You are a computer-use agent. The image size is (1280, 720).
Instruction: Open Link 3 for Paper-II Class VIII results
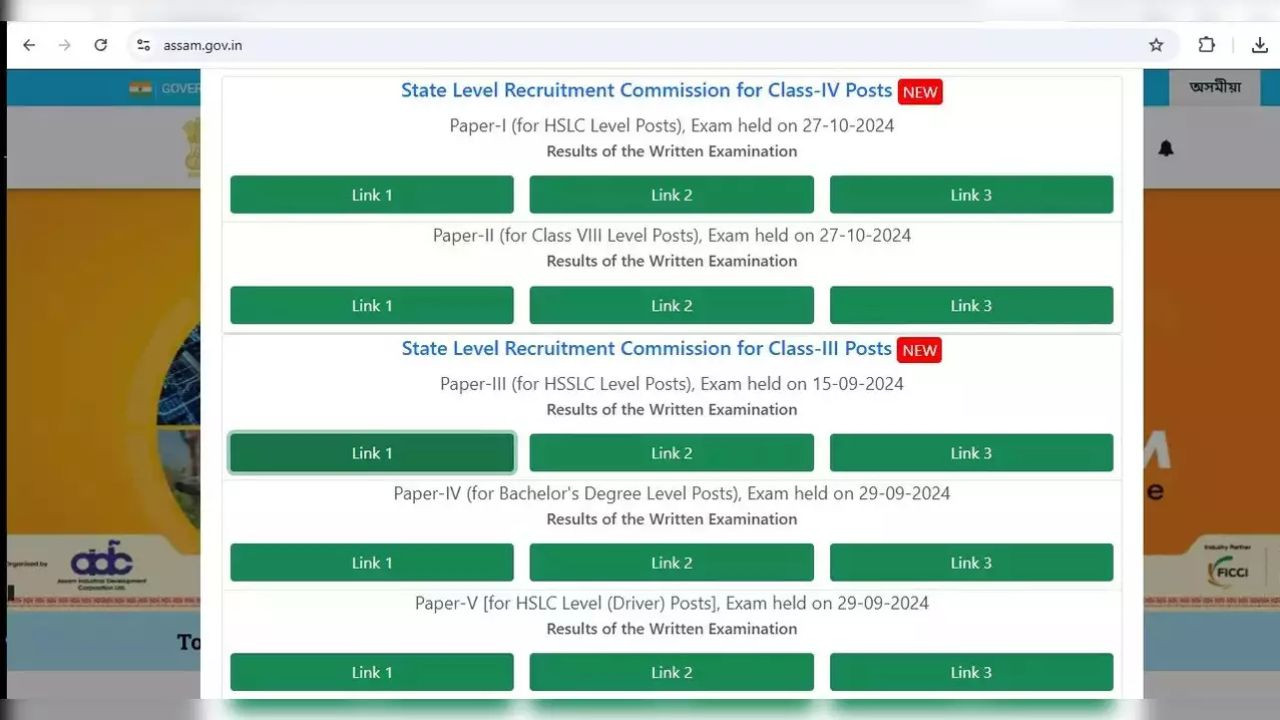pos(971,305)
